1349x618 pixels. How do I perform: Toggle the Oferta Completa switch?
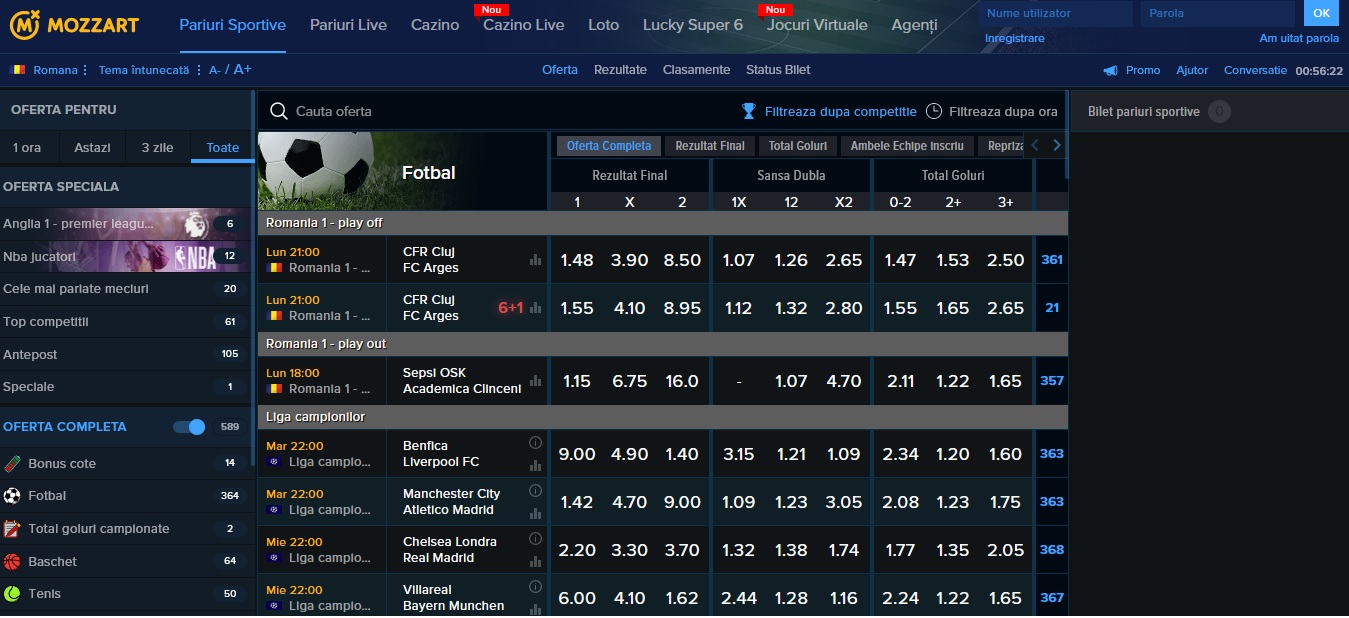[189, 427]
